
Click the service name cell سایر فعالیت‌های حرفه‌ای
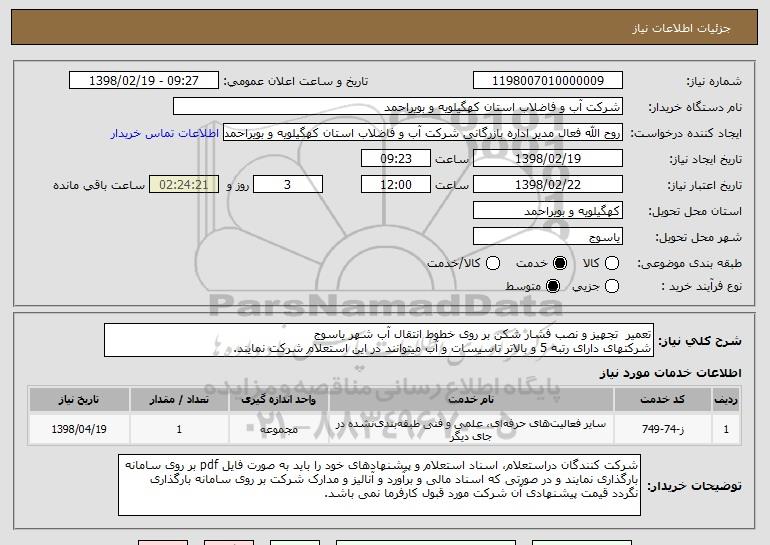coord(471,430)
